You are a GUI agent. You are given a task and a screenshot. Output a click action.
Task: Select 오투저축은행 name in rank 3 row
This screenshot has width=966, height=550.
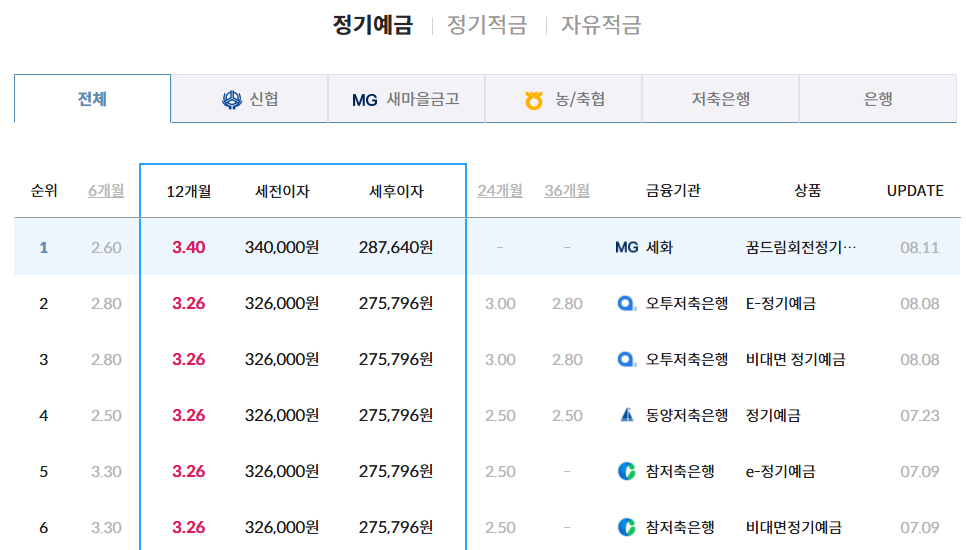pos(687,360)
